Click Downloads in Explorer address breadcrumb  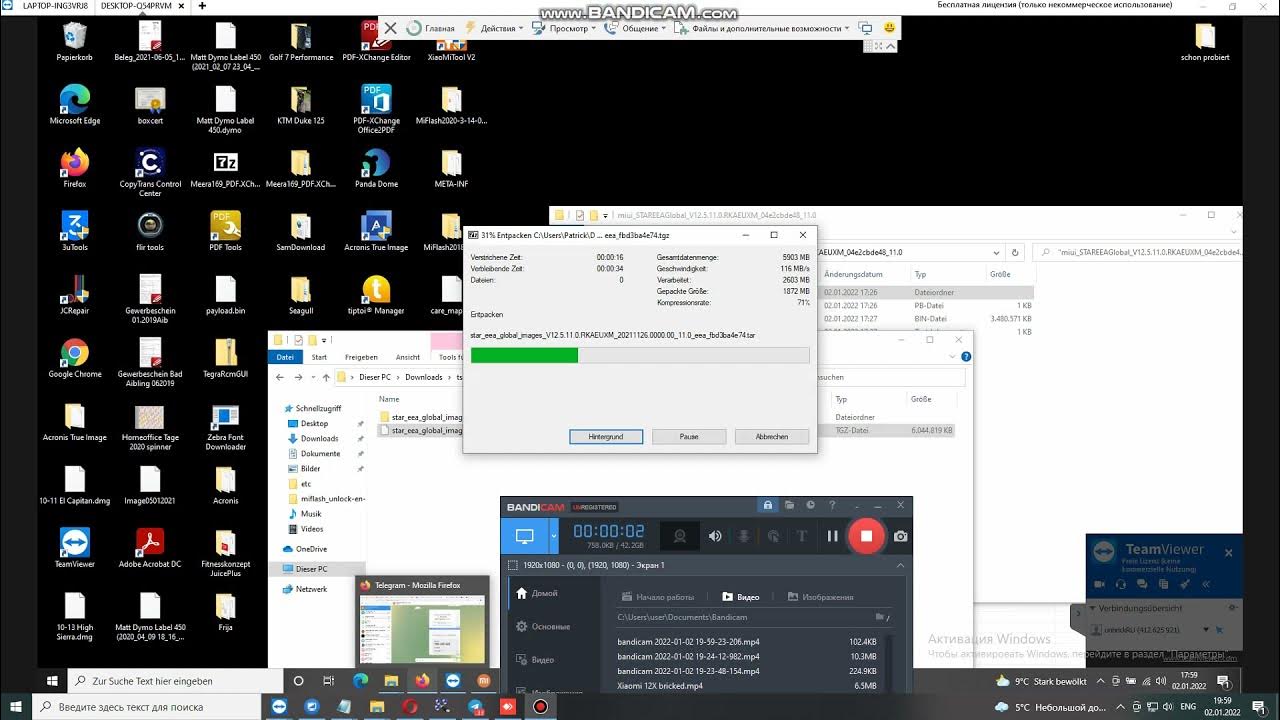(x=424, y=378)
